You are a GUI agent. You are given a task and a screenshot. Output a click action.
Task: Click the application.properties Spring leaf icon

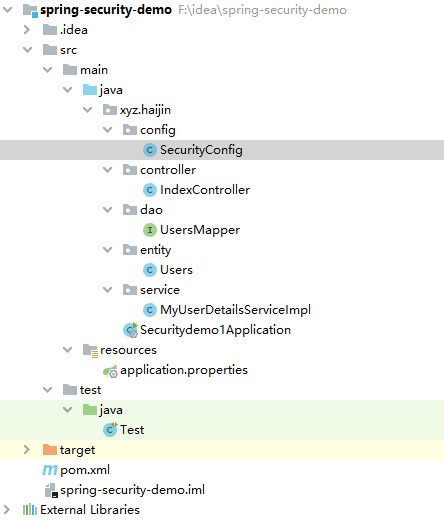point(110,371)
